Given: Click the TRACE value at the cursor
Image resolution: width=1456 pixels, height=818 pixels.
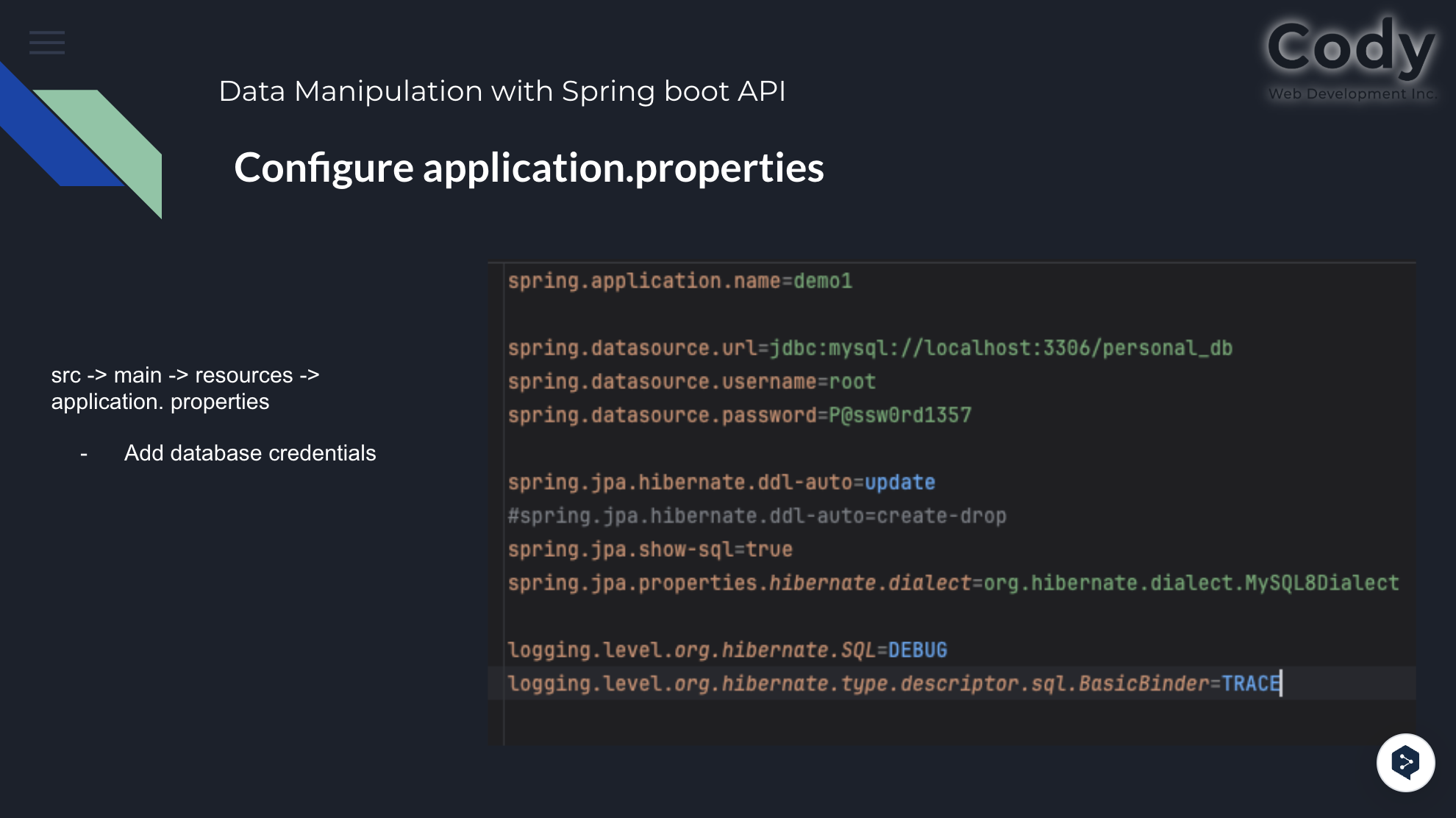Looking at the screenshot, I should [x=1250, y=684].
